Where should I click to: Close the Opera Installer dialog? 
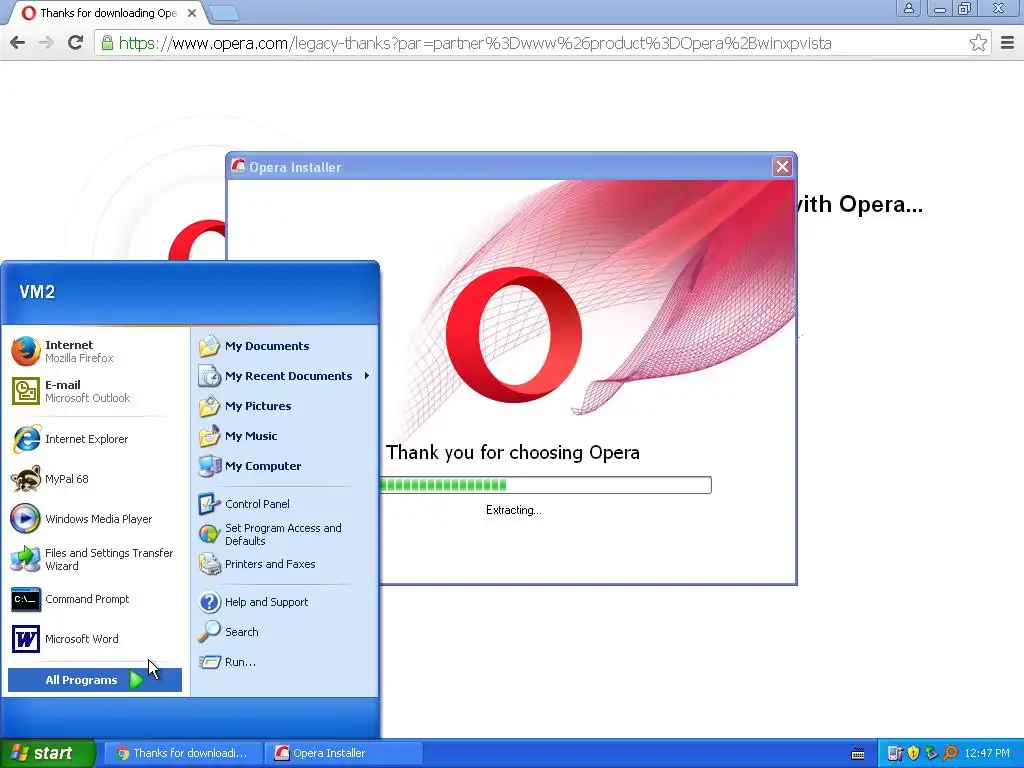(782, 167)
